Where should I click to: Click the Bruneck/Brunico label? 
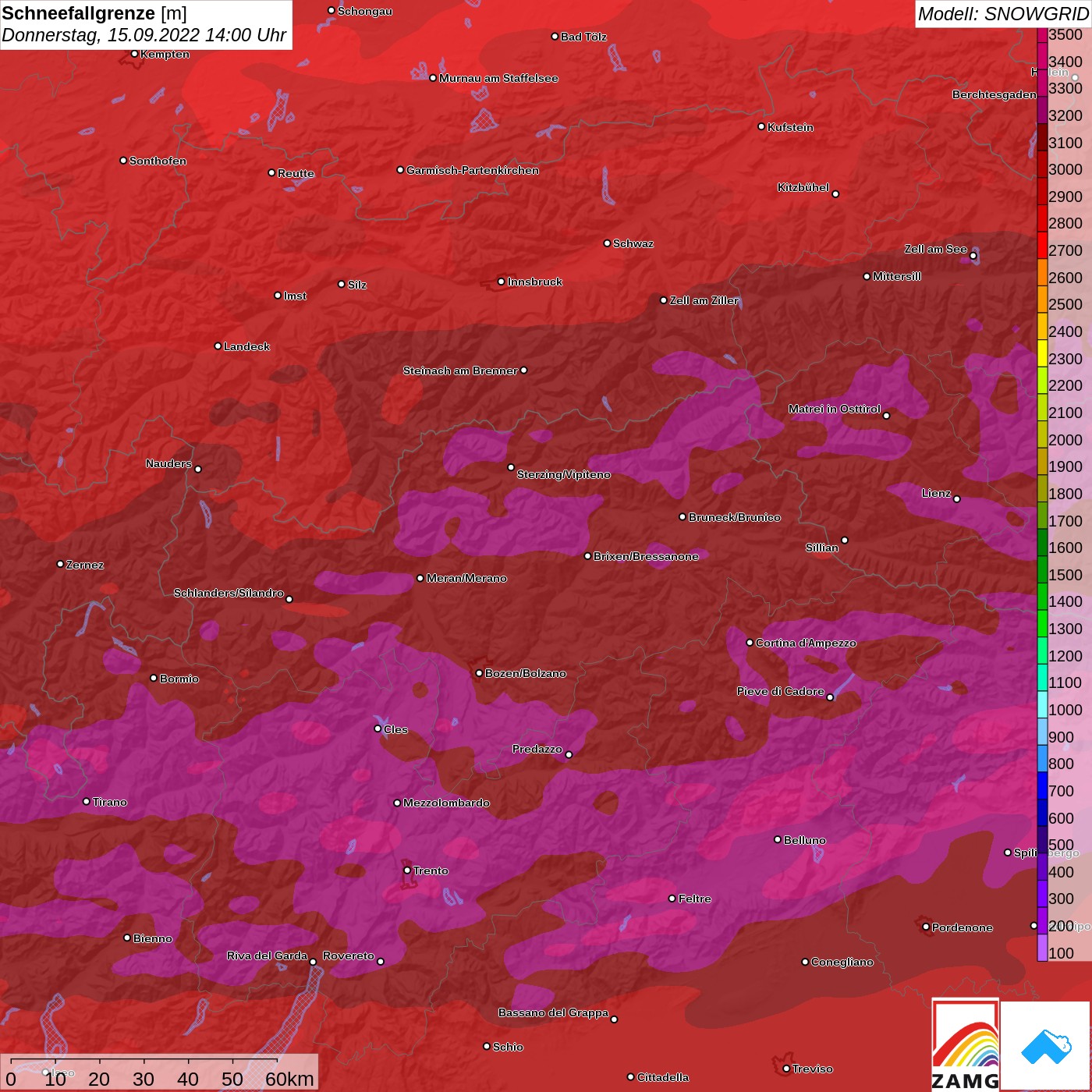734,517
